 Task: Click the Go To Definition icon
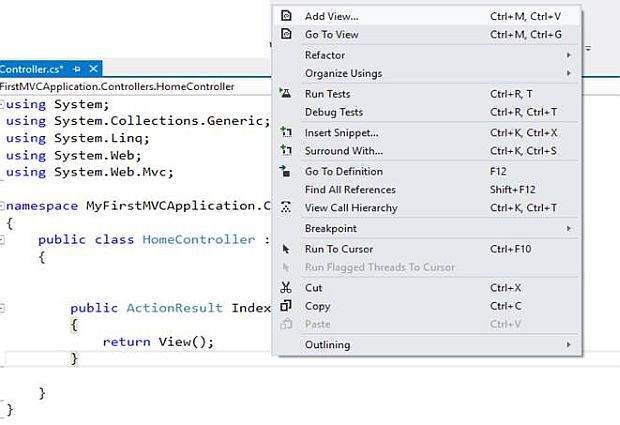(x=285, y=171)
